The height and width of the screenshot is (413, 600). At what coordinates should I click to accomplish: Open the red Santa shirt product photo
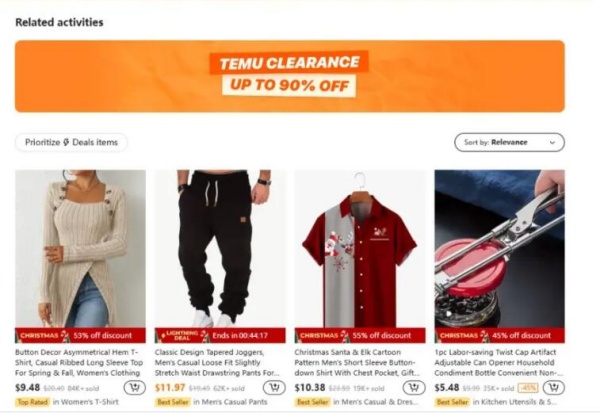point(360,249)
